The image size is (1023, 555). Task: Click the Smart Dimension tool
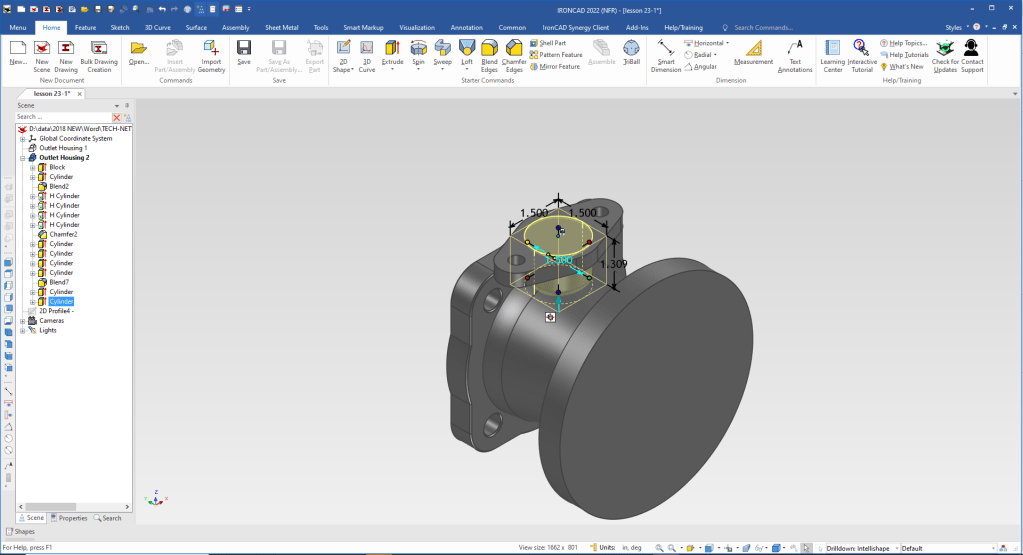pos(666,48)
